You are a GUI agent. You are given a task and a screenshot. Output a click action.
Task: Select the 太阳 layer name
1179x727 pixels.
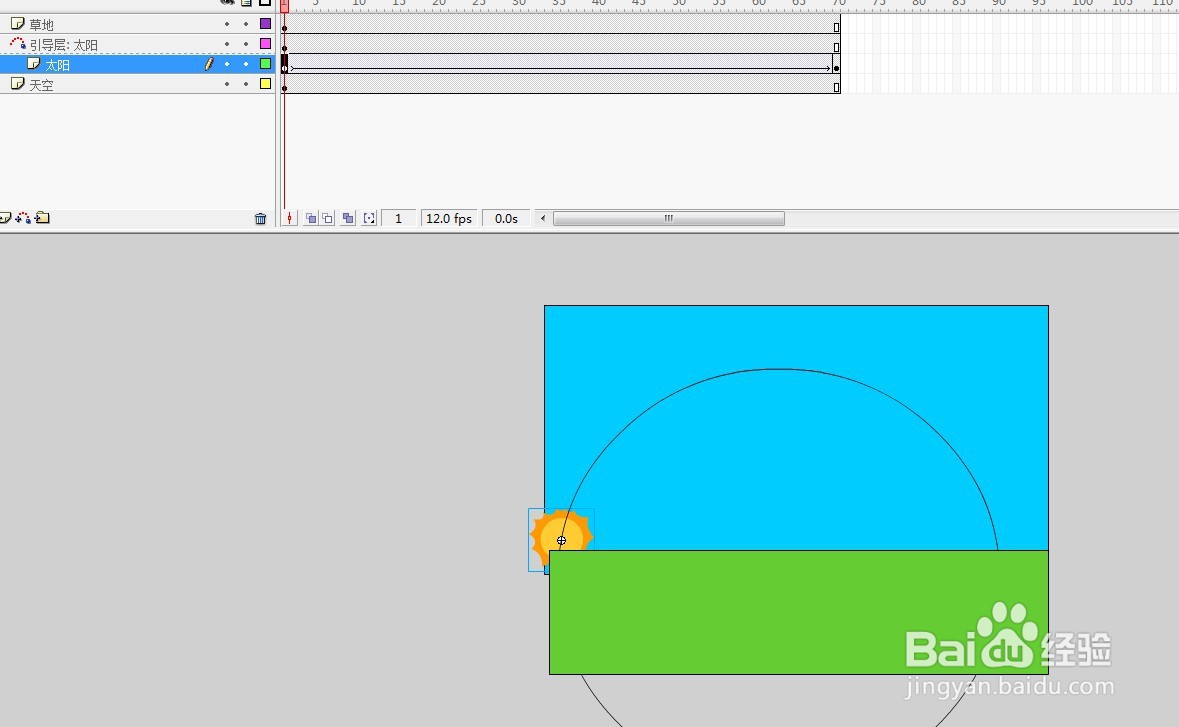pyautogui.click(x=57, y=65)
